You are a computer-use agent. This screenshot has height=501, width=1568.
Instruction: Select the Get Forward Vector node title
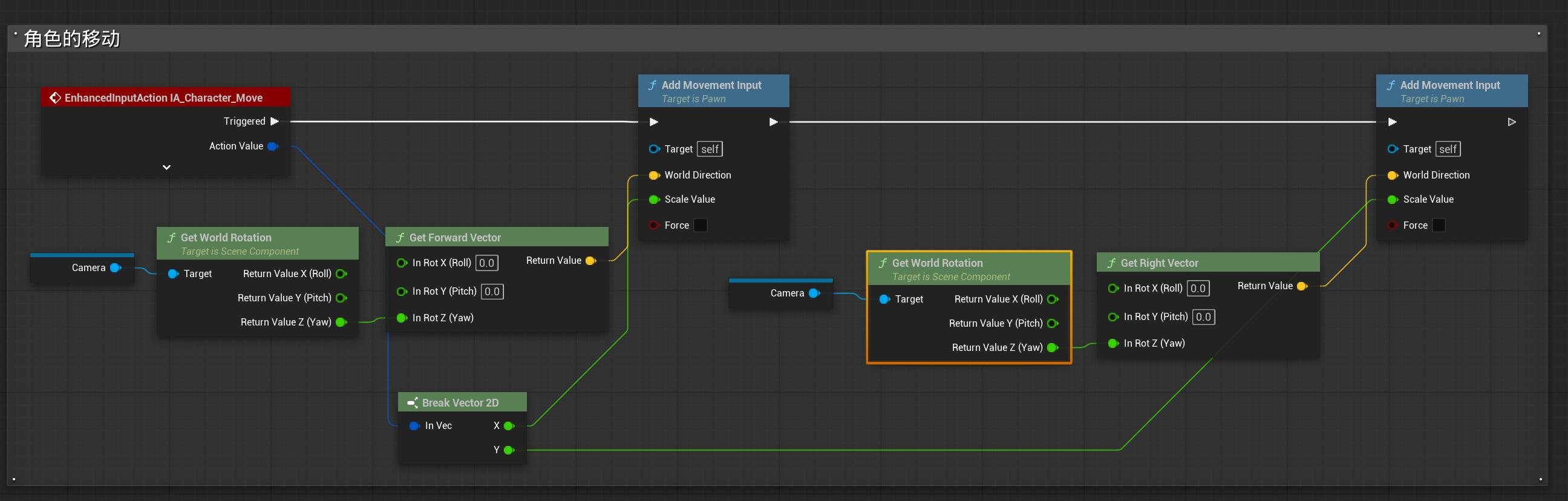[455, 237]
